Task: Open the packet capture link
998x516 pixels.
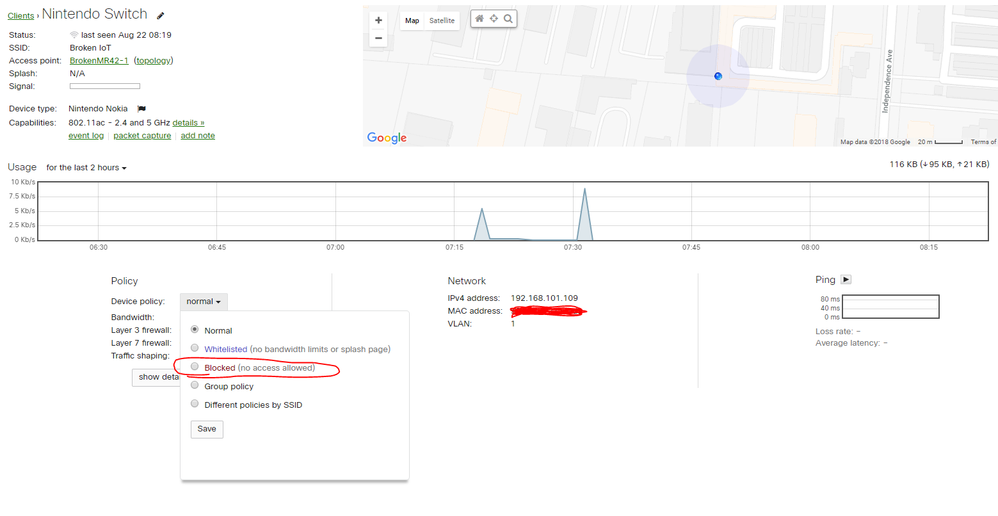Action: [x=142, y=136]
